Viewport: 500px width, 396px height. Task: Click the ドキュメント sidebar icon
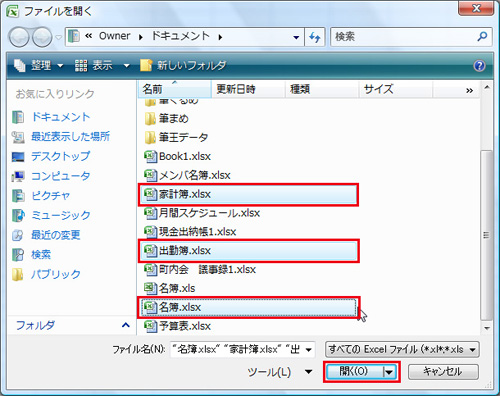click(18, 117)
